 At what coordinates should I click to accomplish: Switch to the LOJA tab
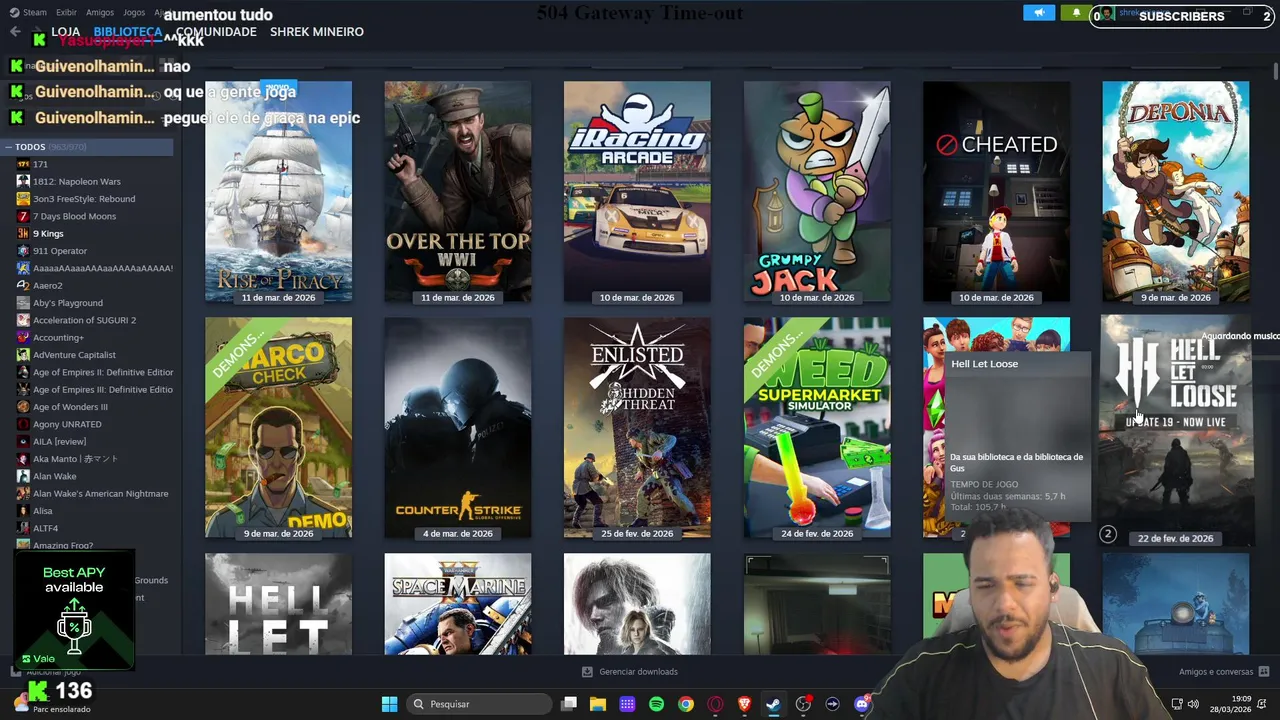click(x=66, y=32)
